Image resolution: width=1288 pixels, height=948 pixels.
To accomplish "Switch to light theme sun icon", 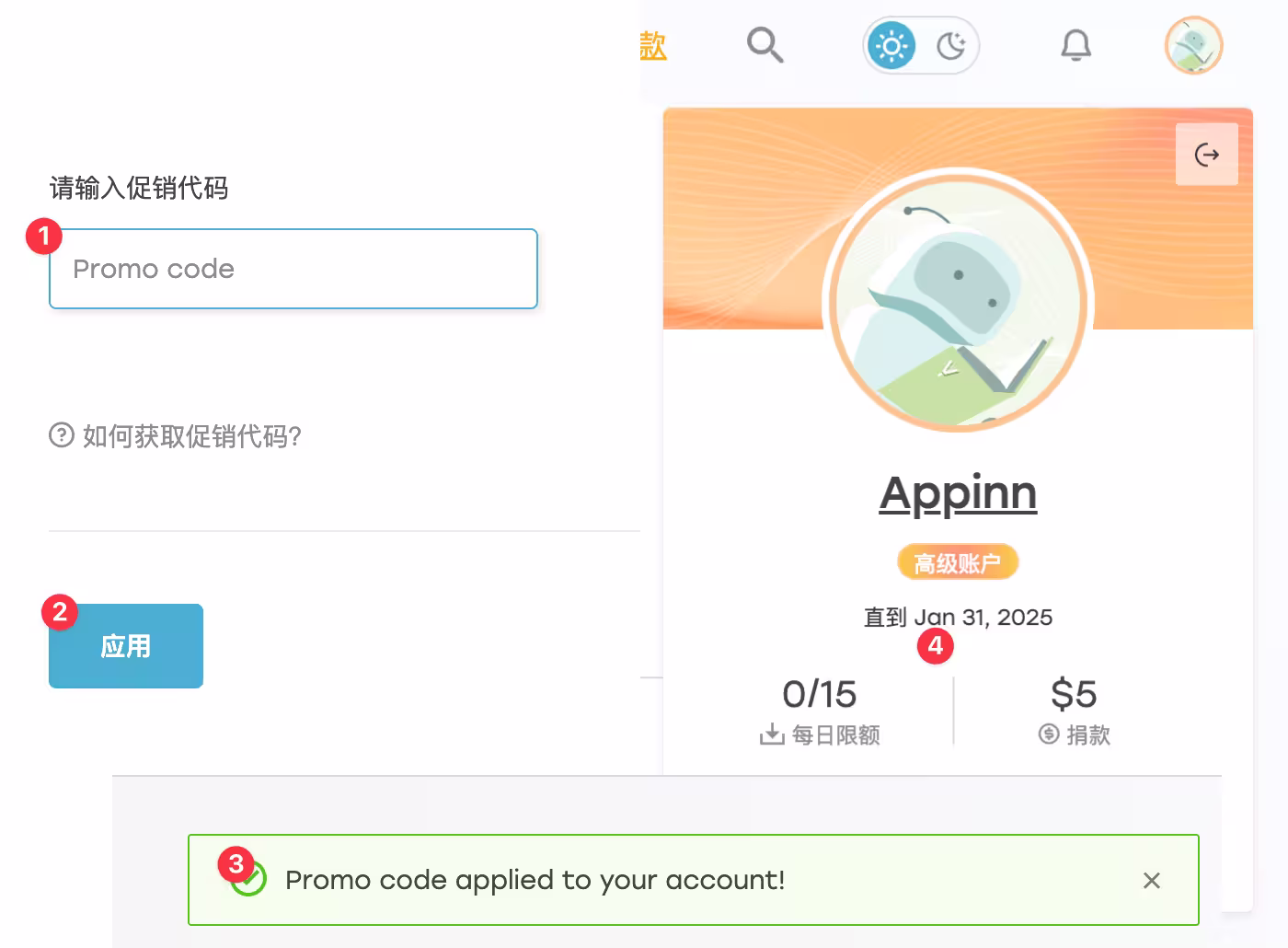I will (891, 45).
